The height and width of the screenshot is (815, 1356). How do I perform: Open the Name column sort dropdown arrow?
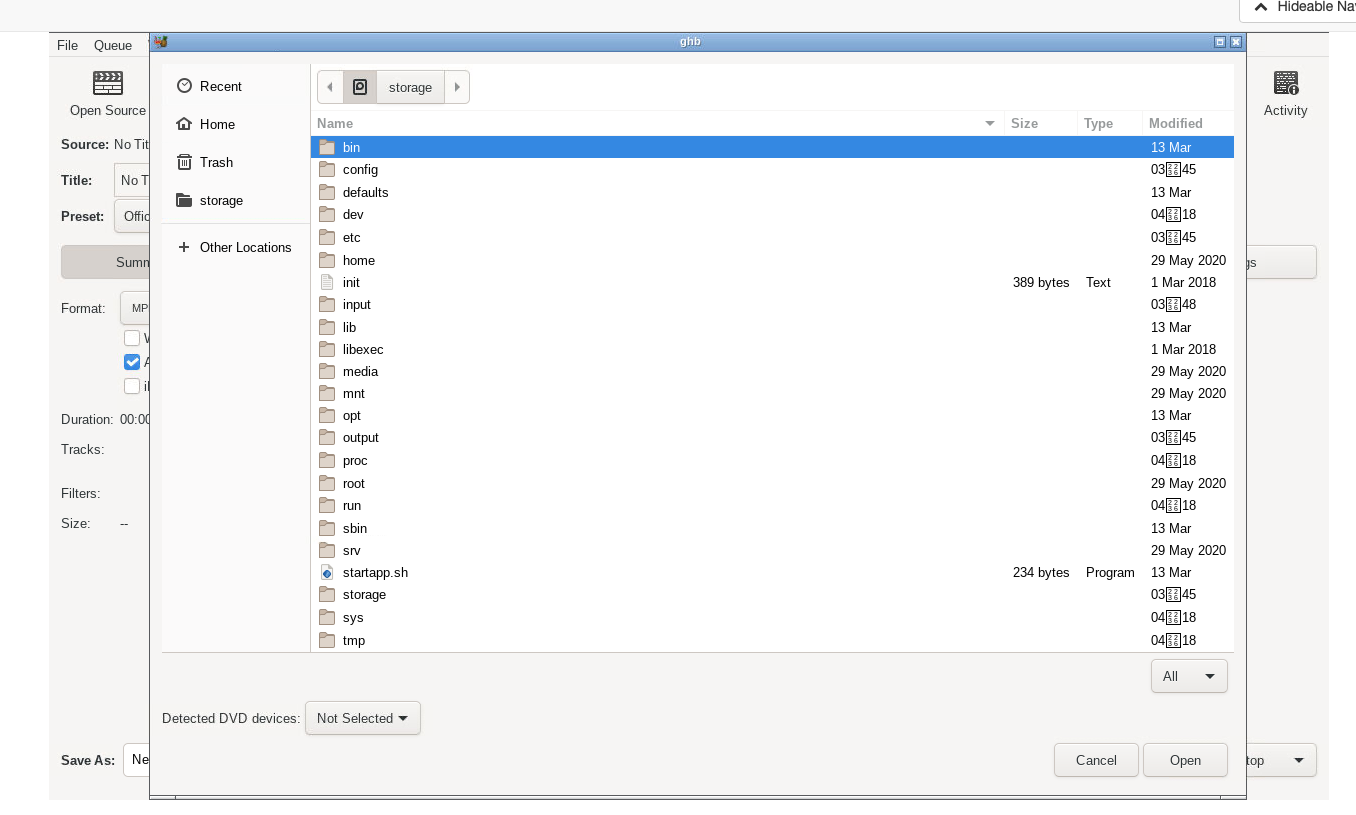coord(989,123)
